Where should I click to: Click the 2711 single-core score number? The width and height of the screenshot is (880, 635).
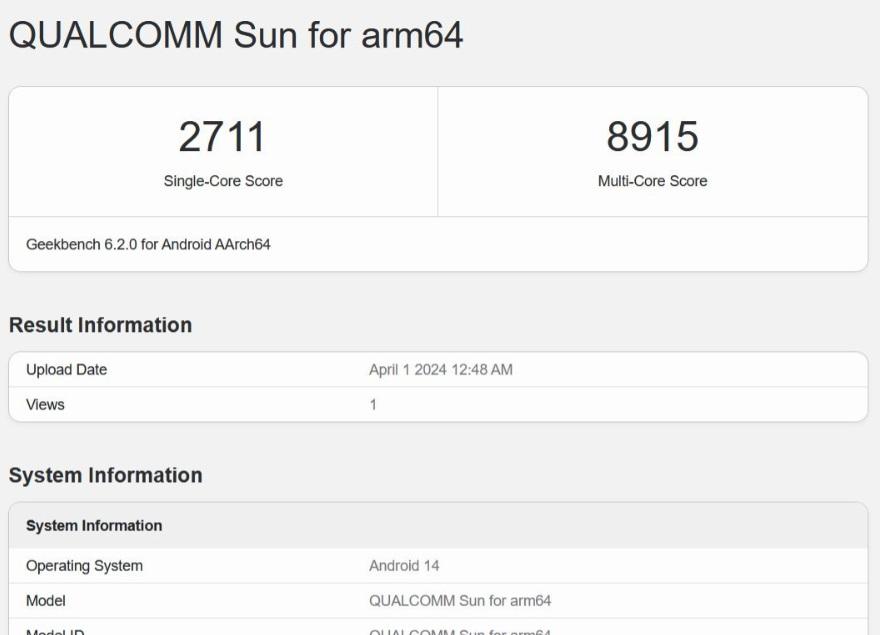[223, 137]
